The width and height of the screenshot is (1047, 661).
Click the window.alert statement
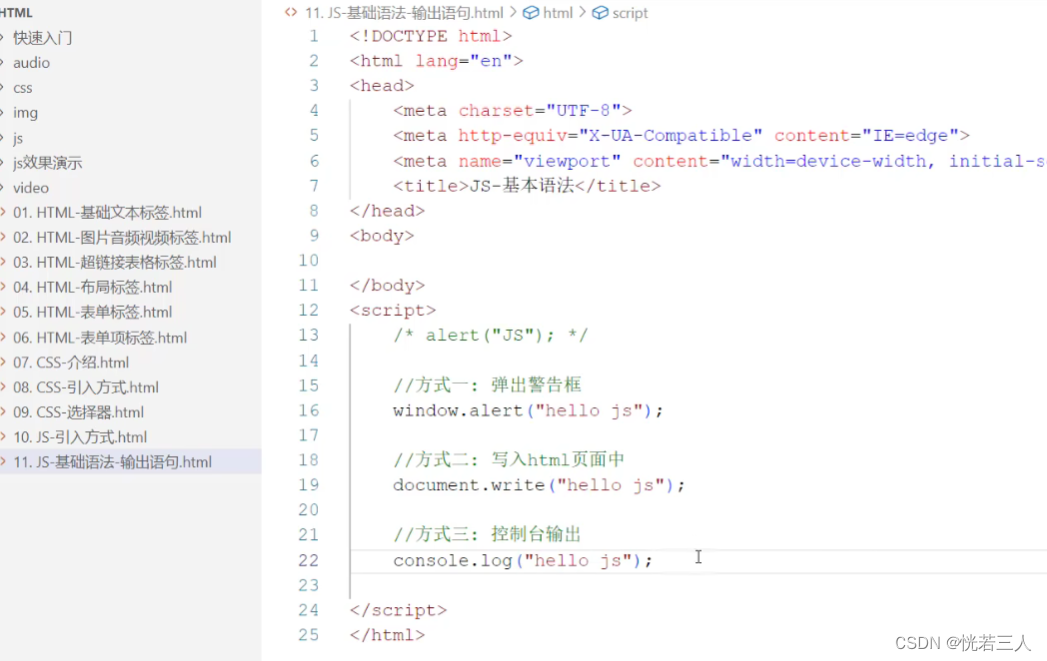pyautogui.click(x=528, y=411)
